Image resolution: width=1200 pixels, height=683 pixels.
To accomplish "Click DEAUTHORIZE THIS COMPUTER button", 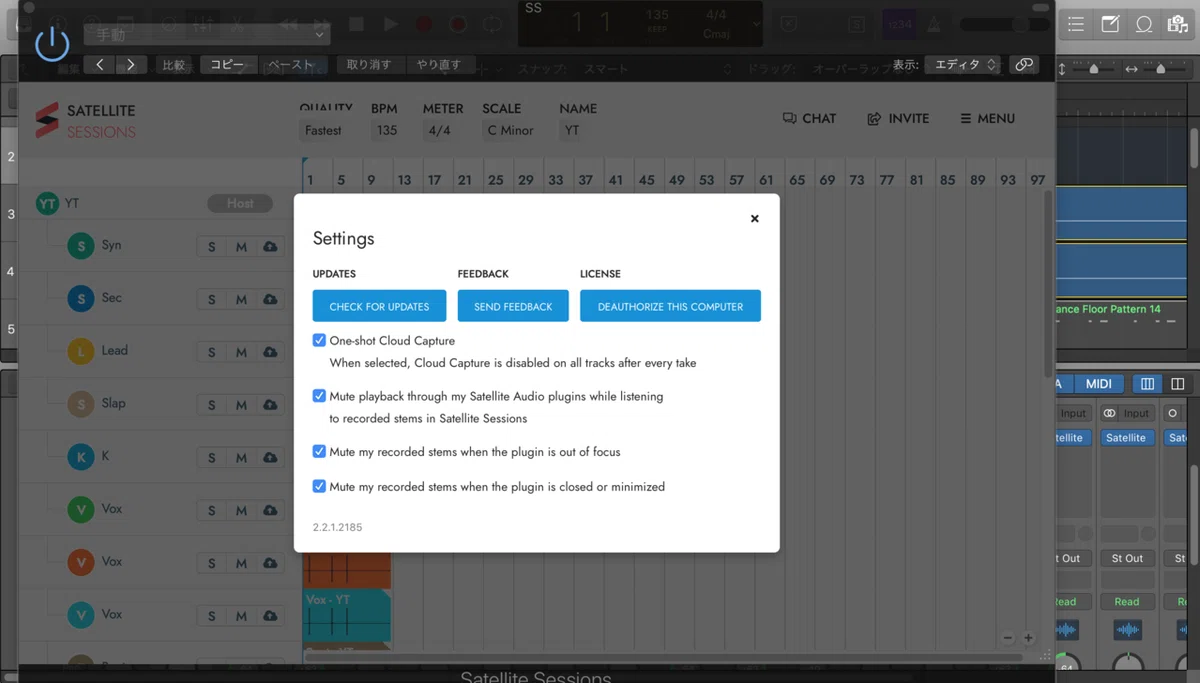I will click(x=670, y=306).
